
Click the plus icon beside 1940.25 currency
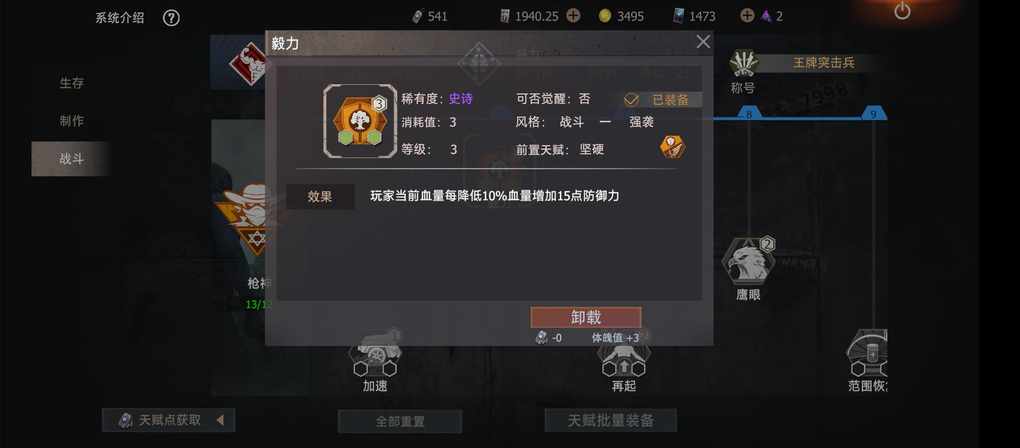(x=572, y=16)
